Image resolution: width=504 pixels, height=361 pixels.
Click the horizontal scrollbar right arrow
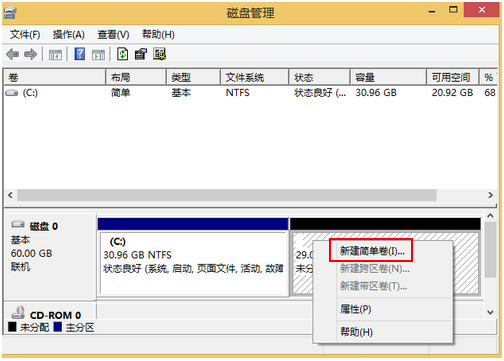[x=490, y=195]
